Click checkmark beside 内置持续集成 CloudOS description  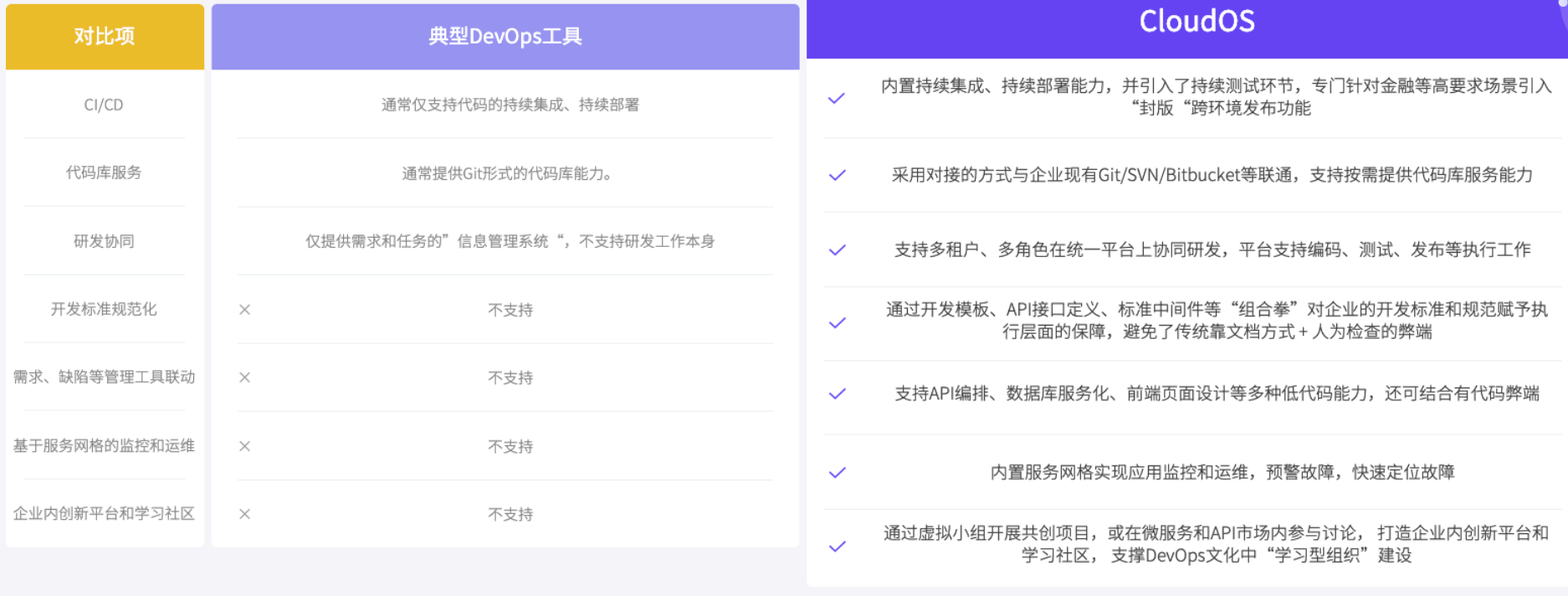836,98
